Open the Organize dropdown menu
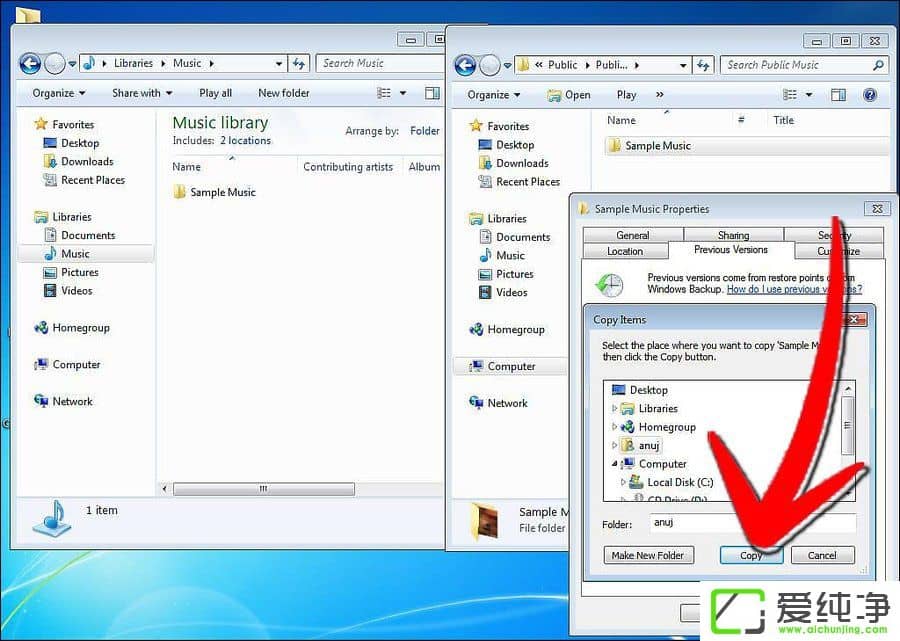This screenshot has height=641, width=900. 56,93
